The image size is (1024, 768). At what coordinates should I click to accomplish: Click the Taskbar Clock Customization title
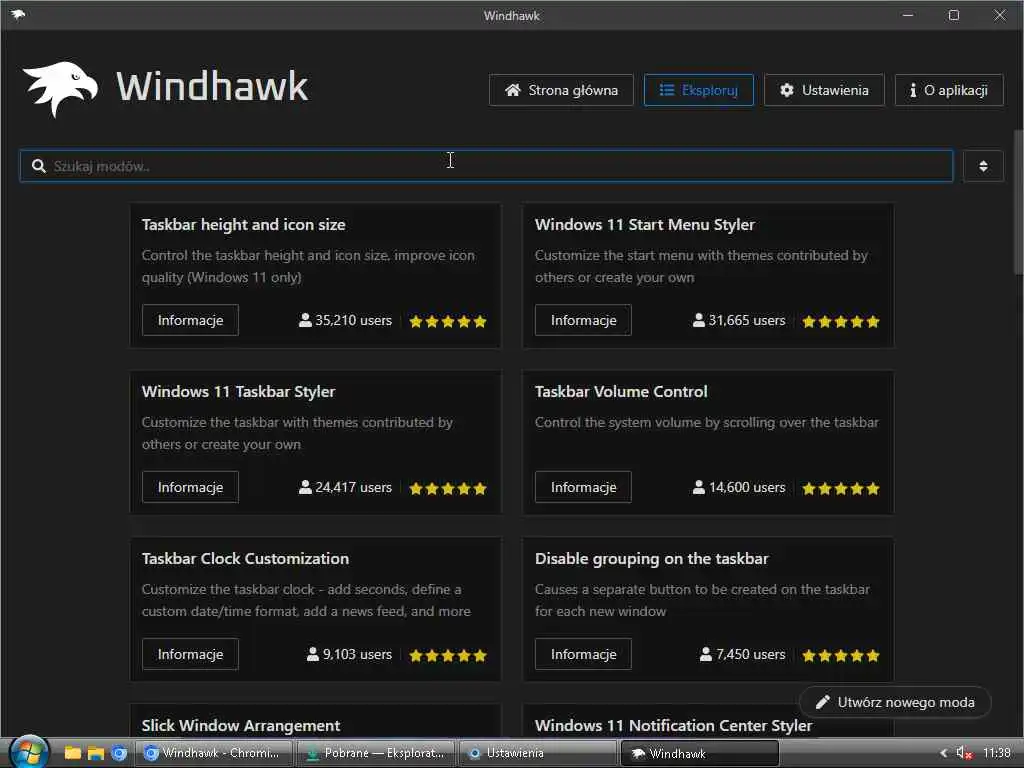pyautogui.click(x=246, y=559)
